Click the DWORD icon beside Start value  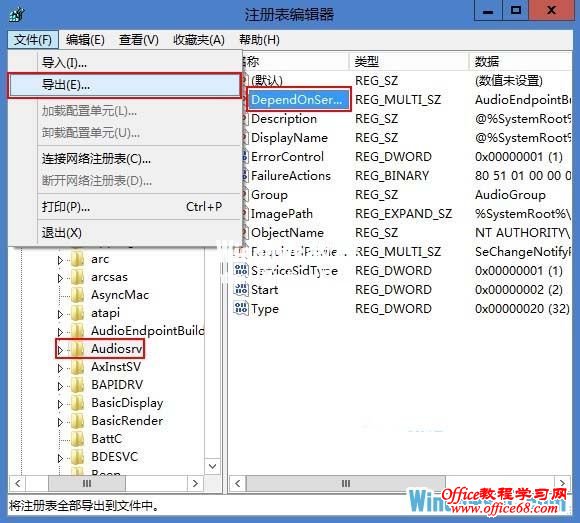click(x=241, y=289)
